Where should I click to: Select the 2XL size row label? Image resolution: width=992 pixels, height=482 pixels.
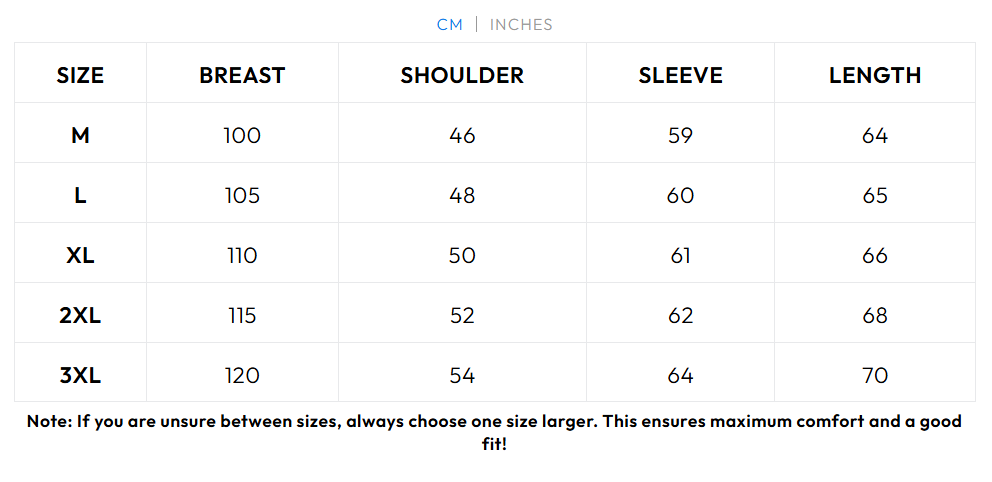80,315
